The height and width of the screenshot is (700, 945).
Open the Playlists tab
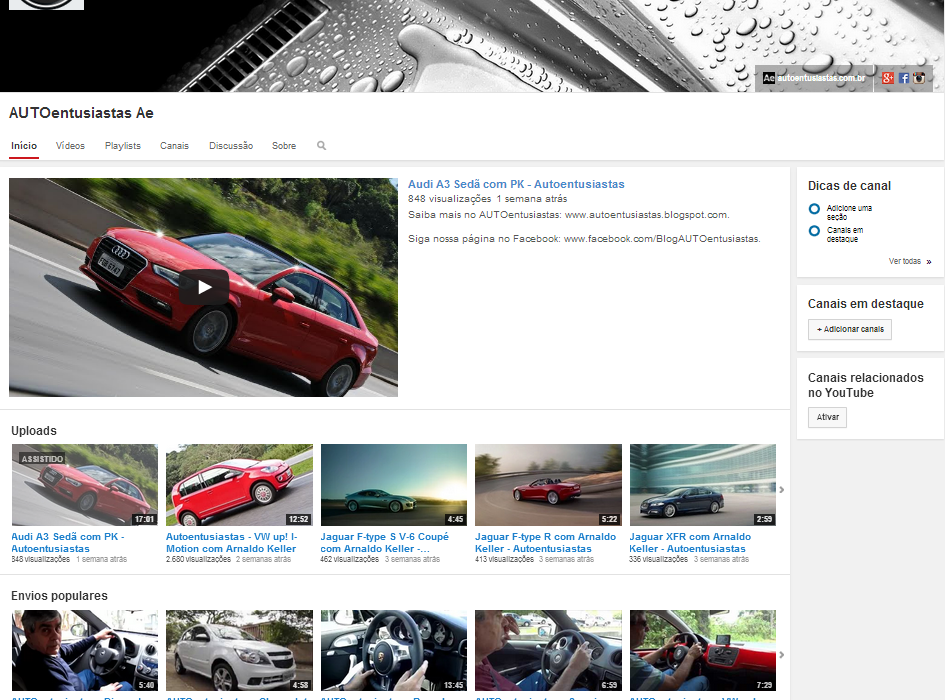(122, 146)
